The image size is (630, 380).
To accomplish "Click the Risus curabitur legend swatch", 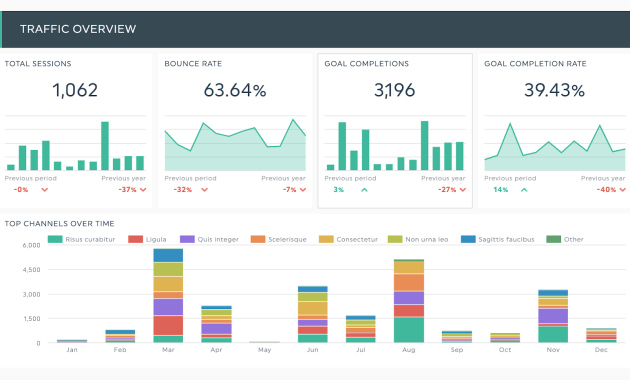I will click(x=55, y=239).
